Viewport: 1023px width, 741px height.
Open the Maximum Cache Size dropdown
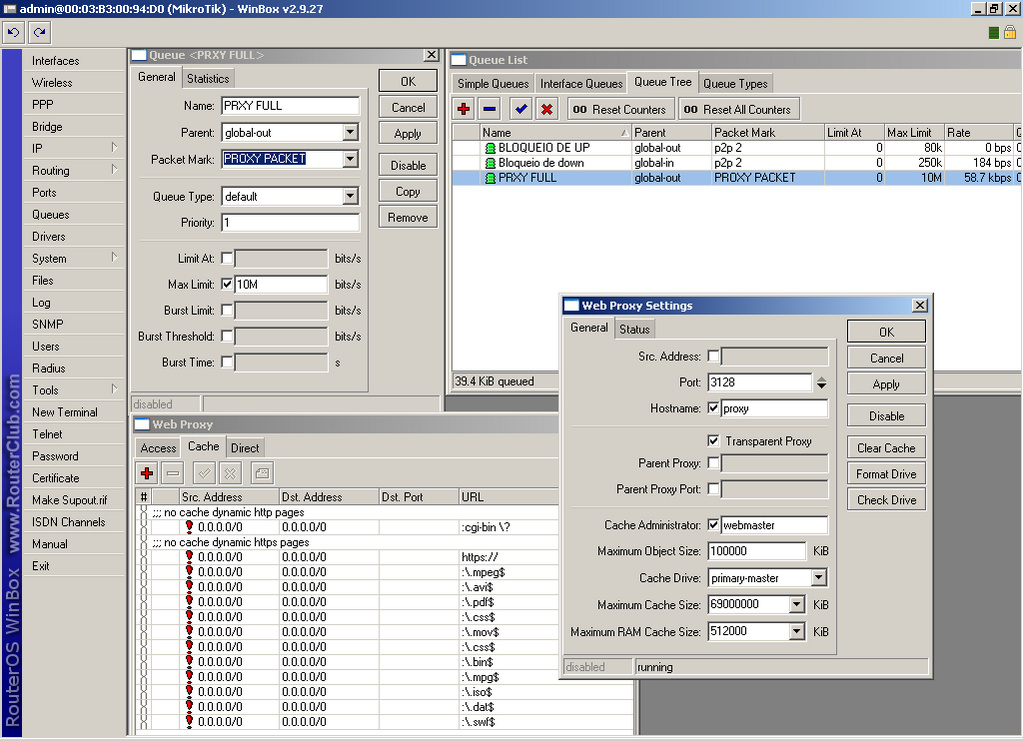[797, 605]
